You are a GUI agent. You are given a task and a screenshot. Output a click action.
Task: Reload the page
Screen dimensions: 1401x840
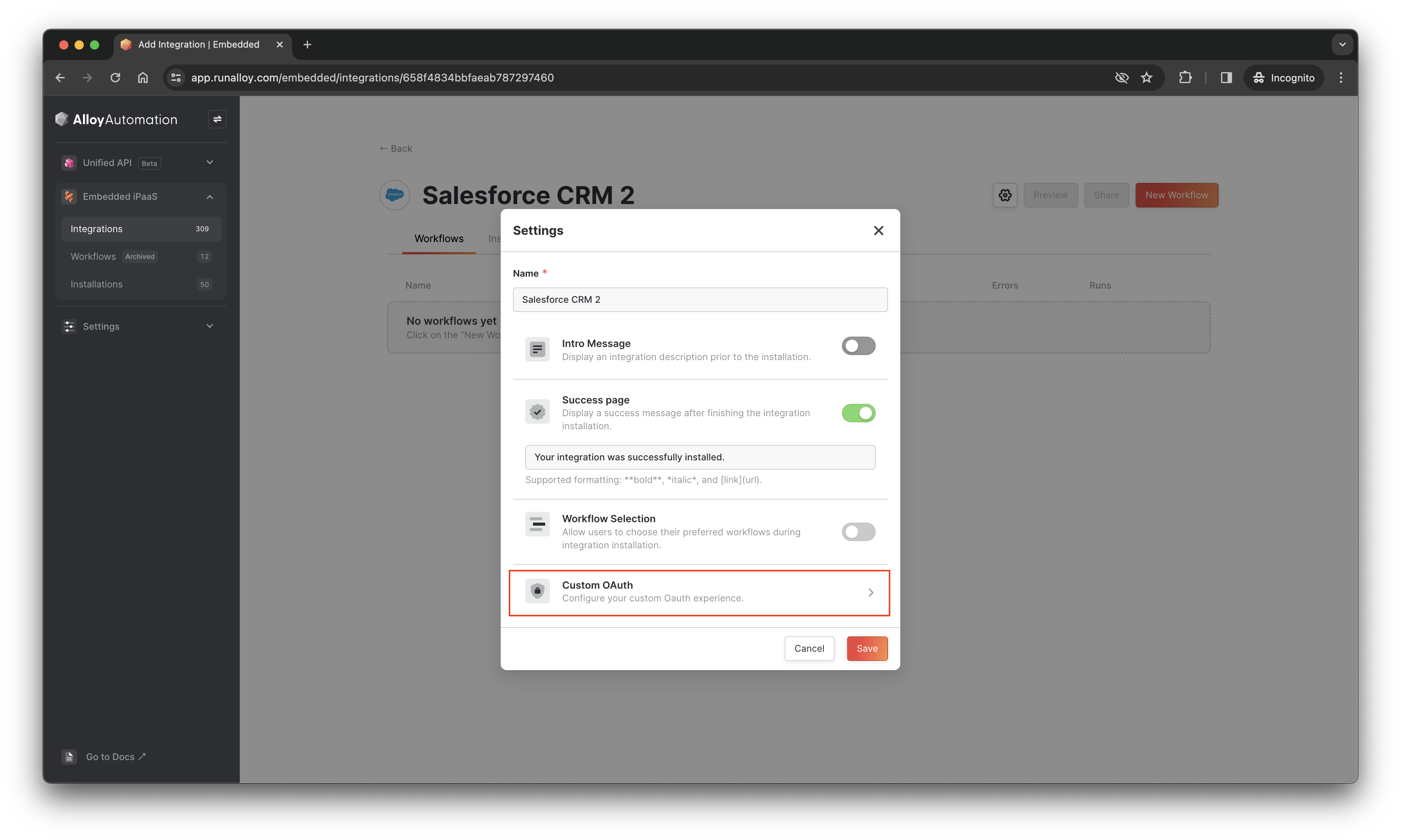coord(115,78)
